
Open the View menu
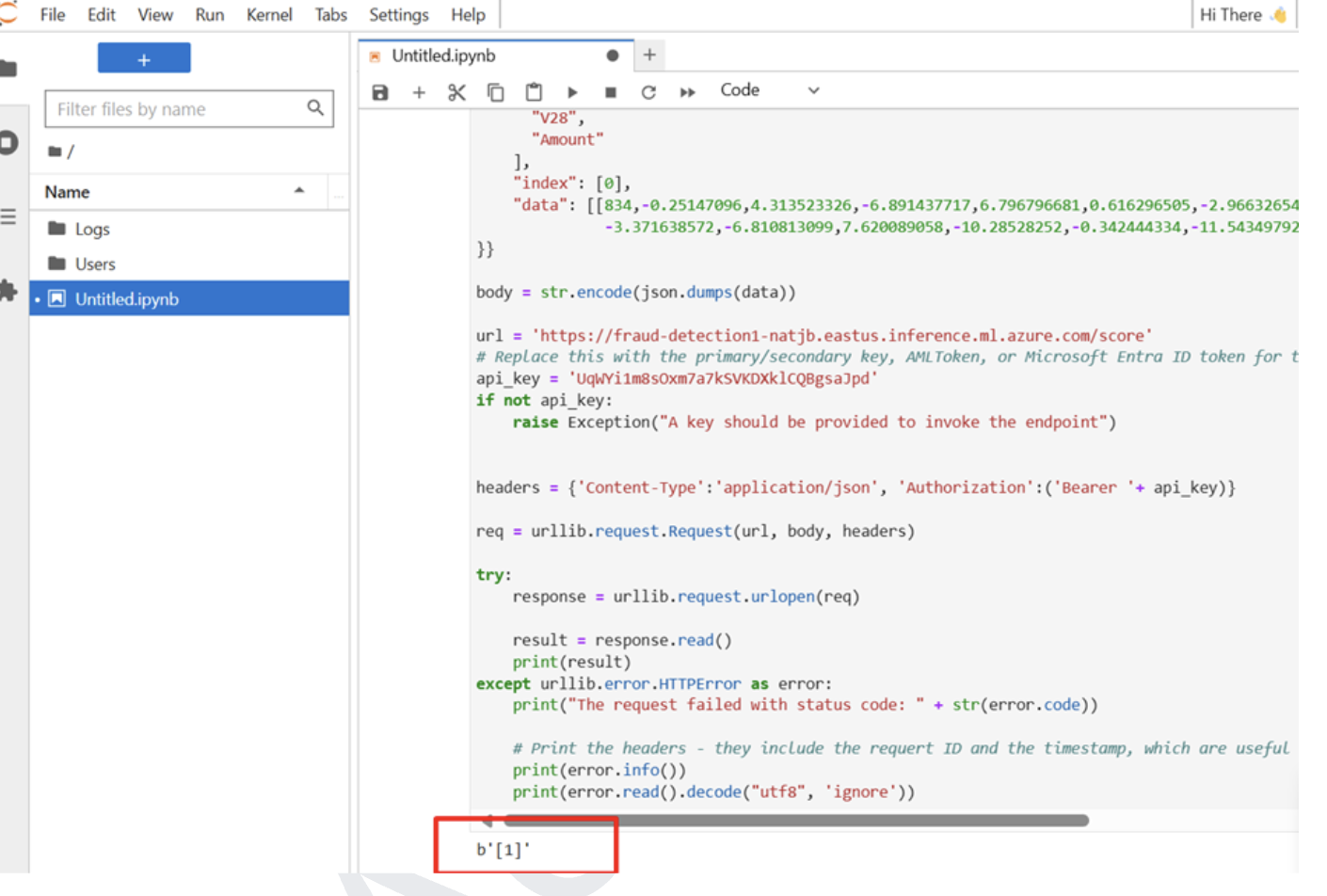click(155, 14)
